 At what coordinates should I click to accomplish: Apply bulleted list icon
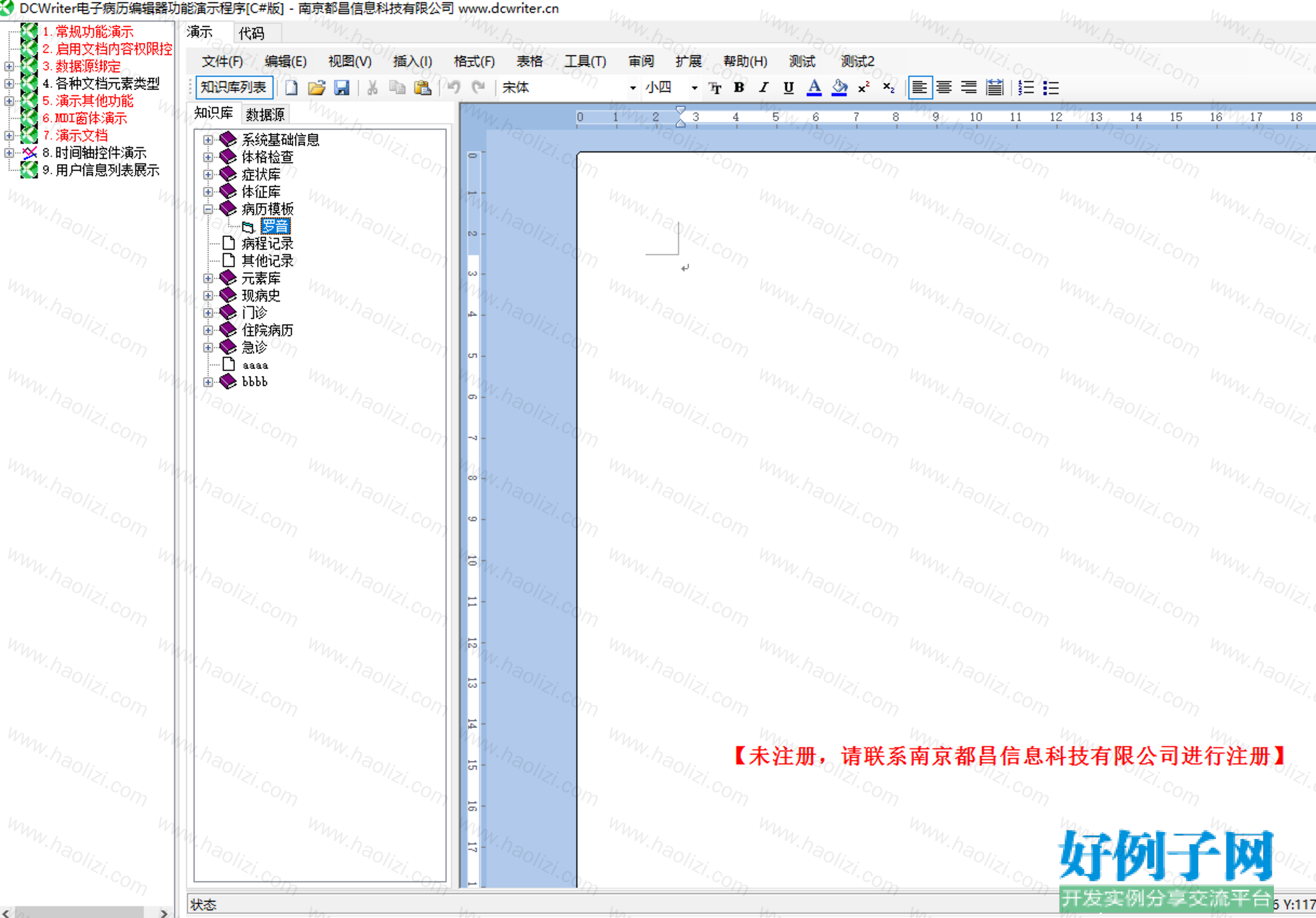(1051, 88)
